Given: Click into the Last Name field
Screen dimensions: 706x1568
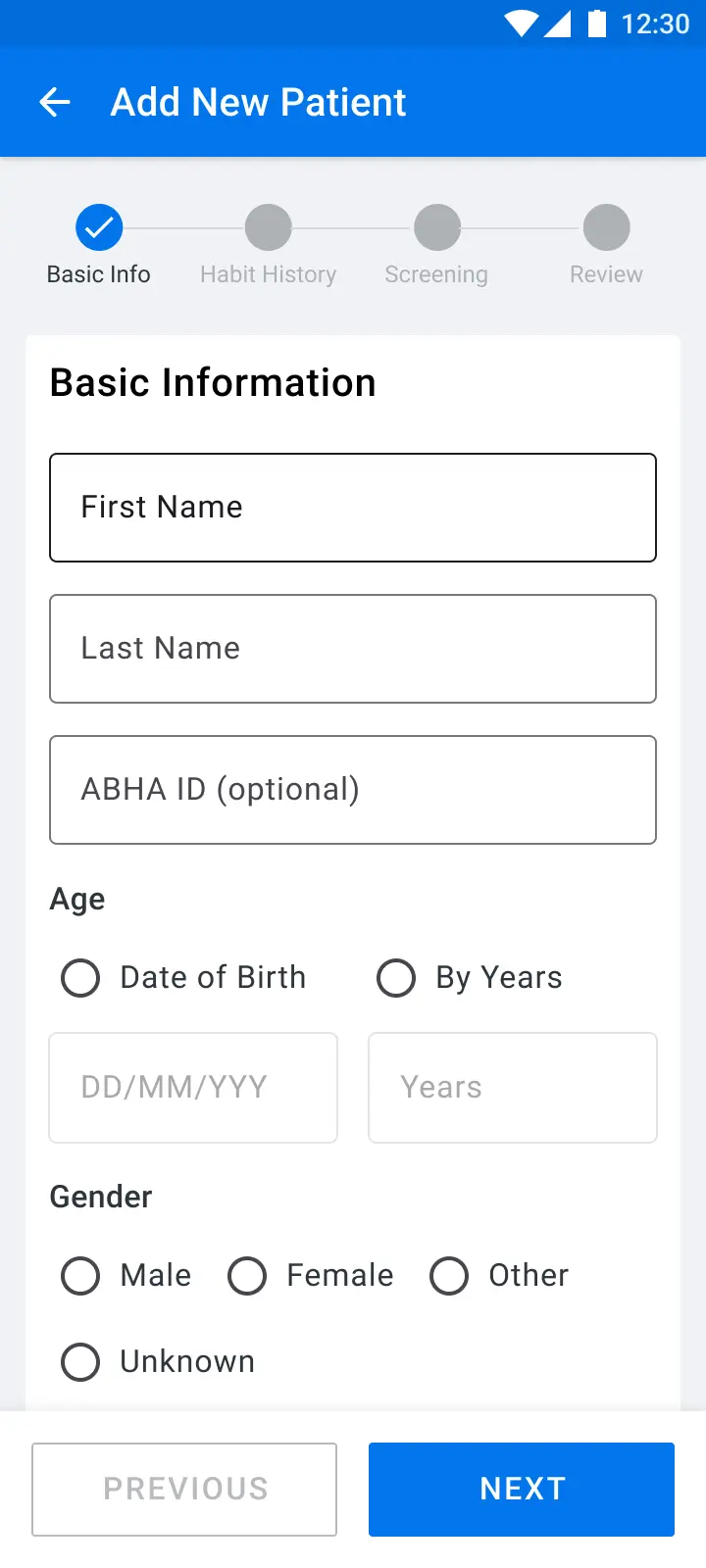Looking at the screenshot, I should click(353, 649).
